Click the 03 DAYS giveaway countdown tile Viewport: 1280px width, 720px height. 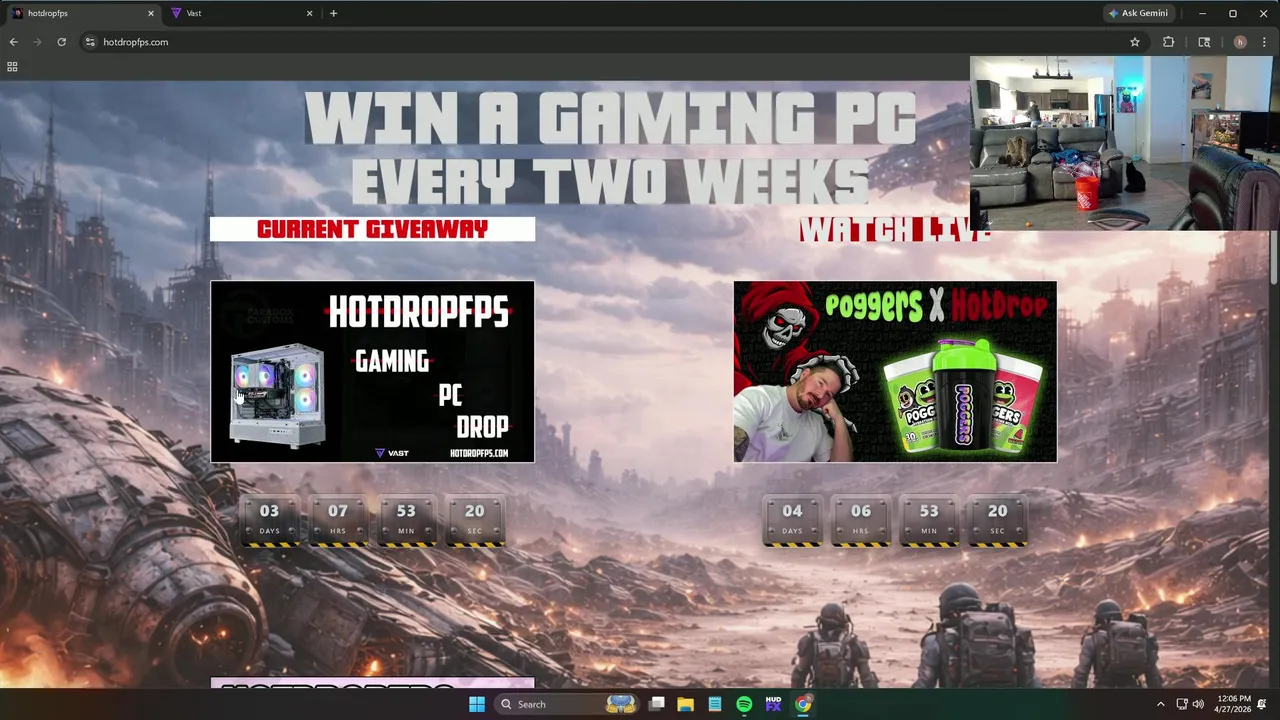coord(269,521)
